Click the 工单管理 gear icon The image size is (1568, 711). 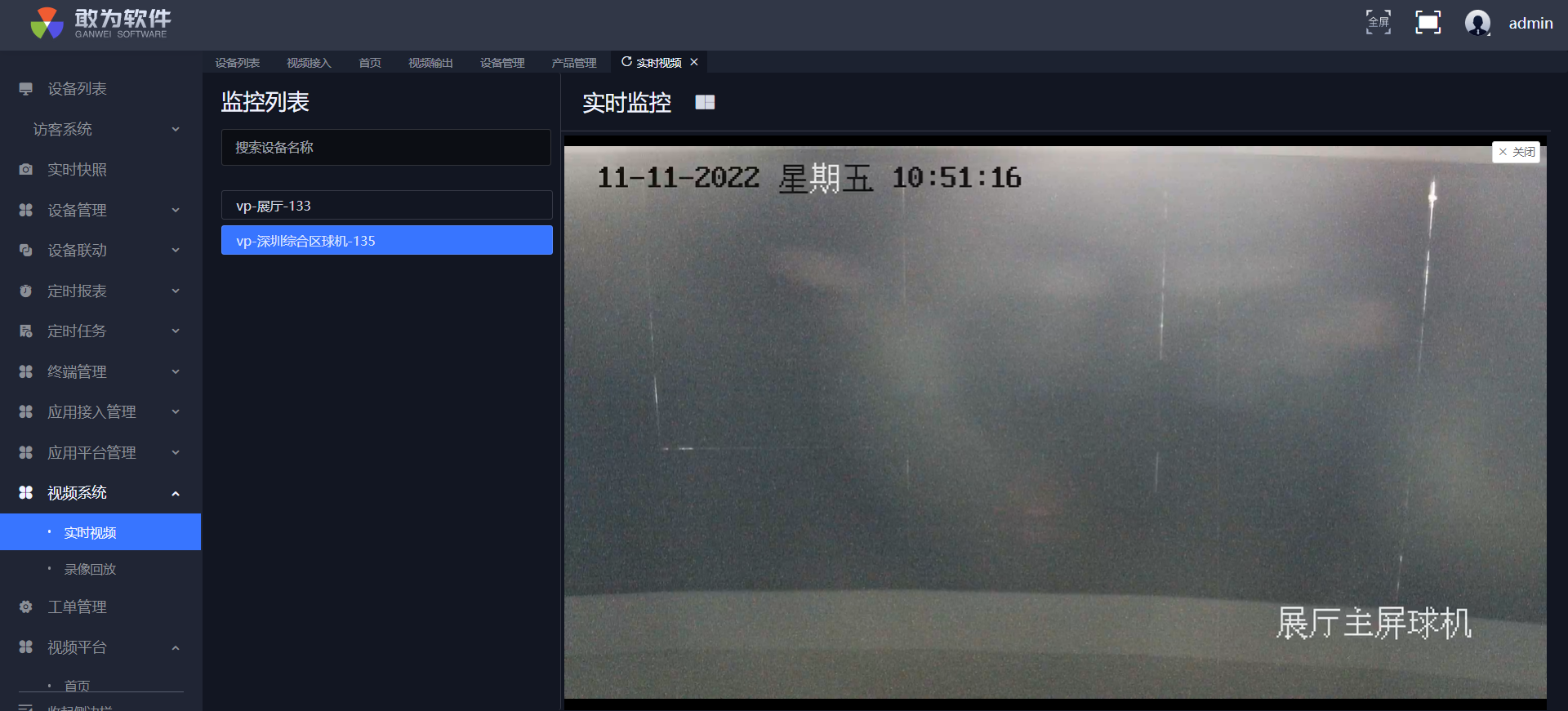tap(26, 607)
